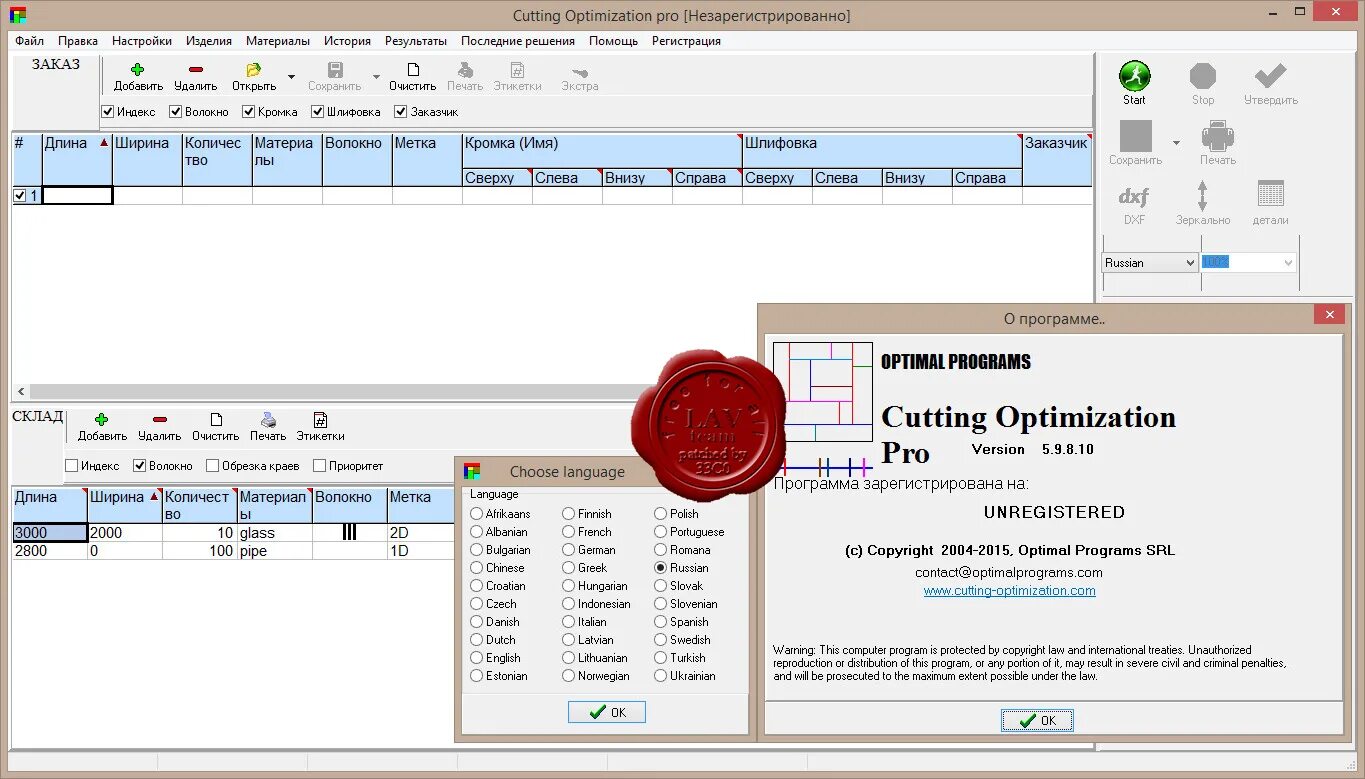Click the Экстра key icon

579,72
